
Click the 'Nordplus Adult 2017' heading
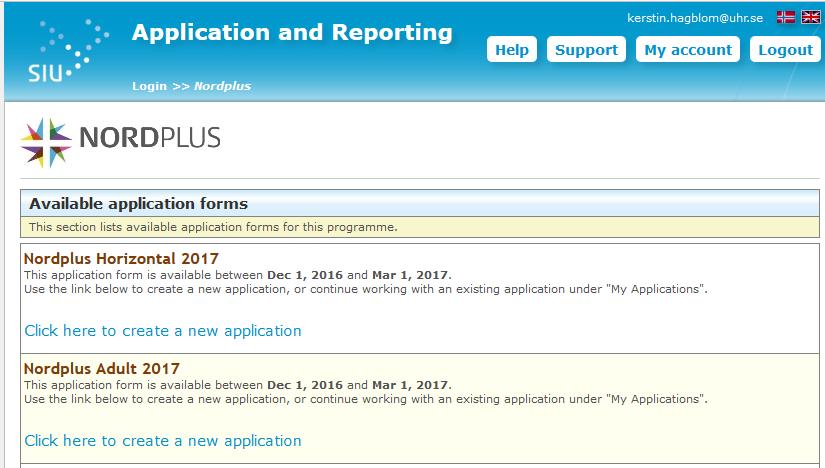(102, 369)
